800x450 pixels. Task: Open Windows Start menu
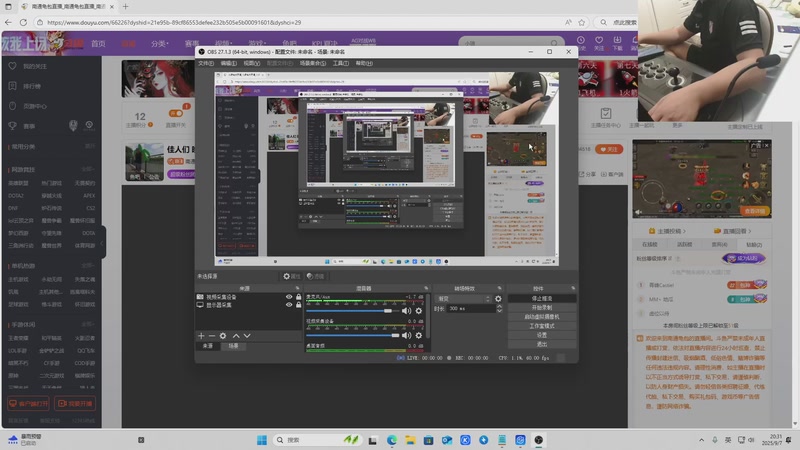[262, 440]
